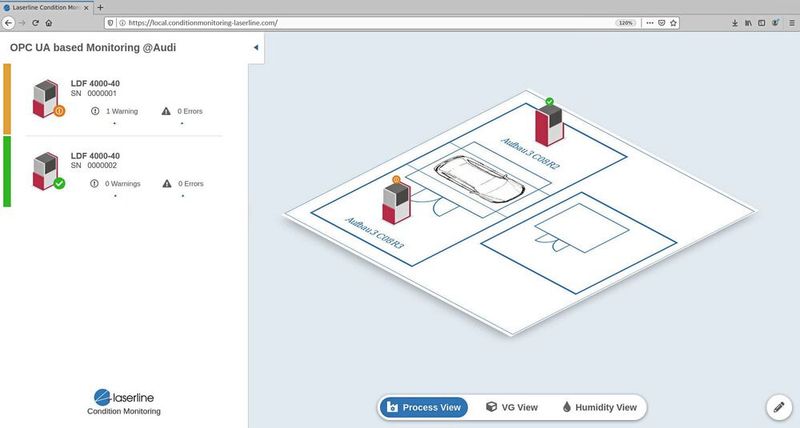Click laser unit at Aufbau 3 C08R2

coord(548,124)
